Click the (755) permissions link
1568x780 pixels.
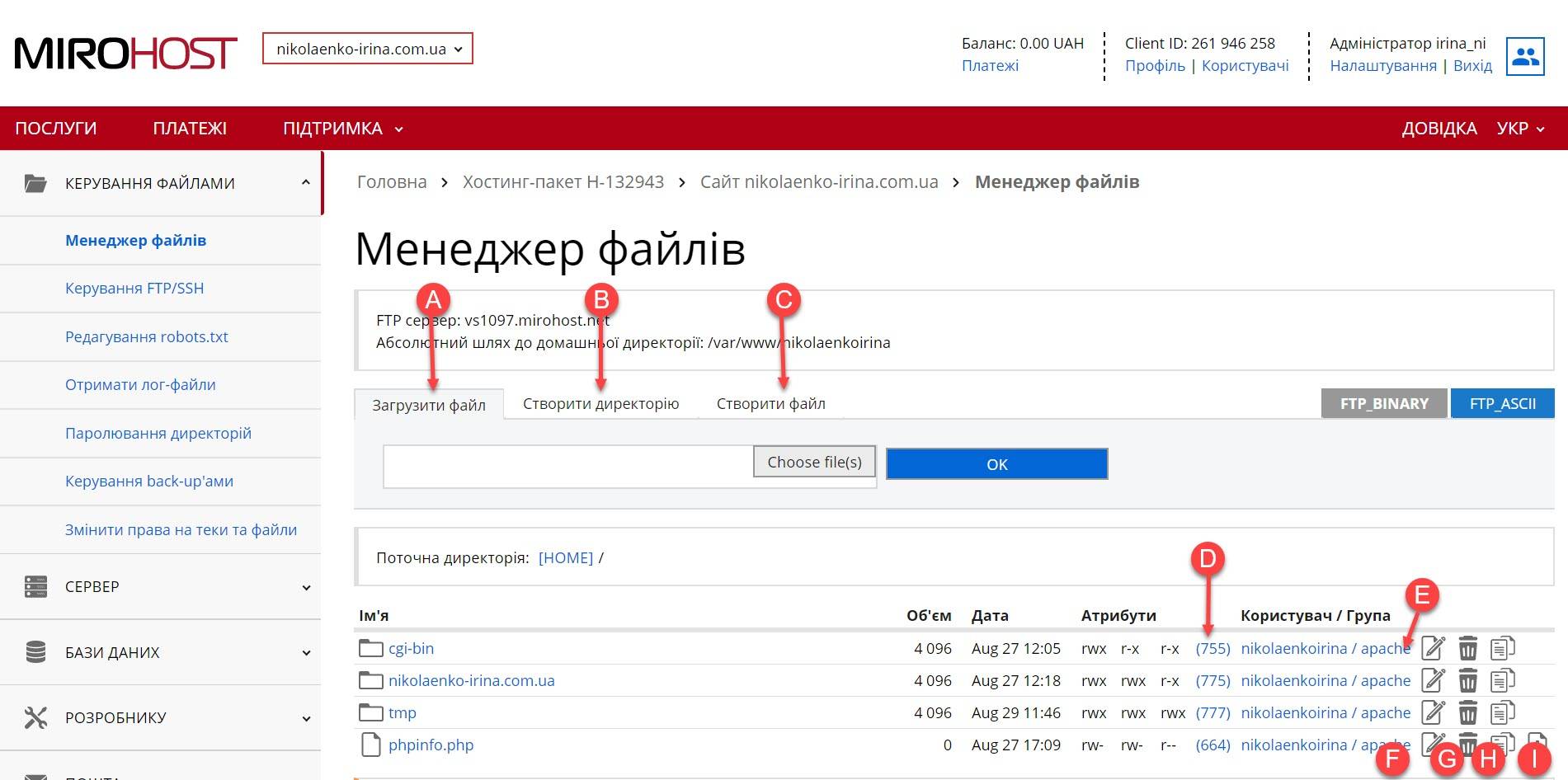point(1212,648)
